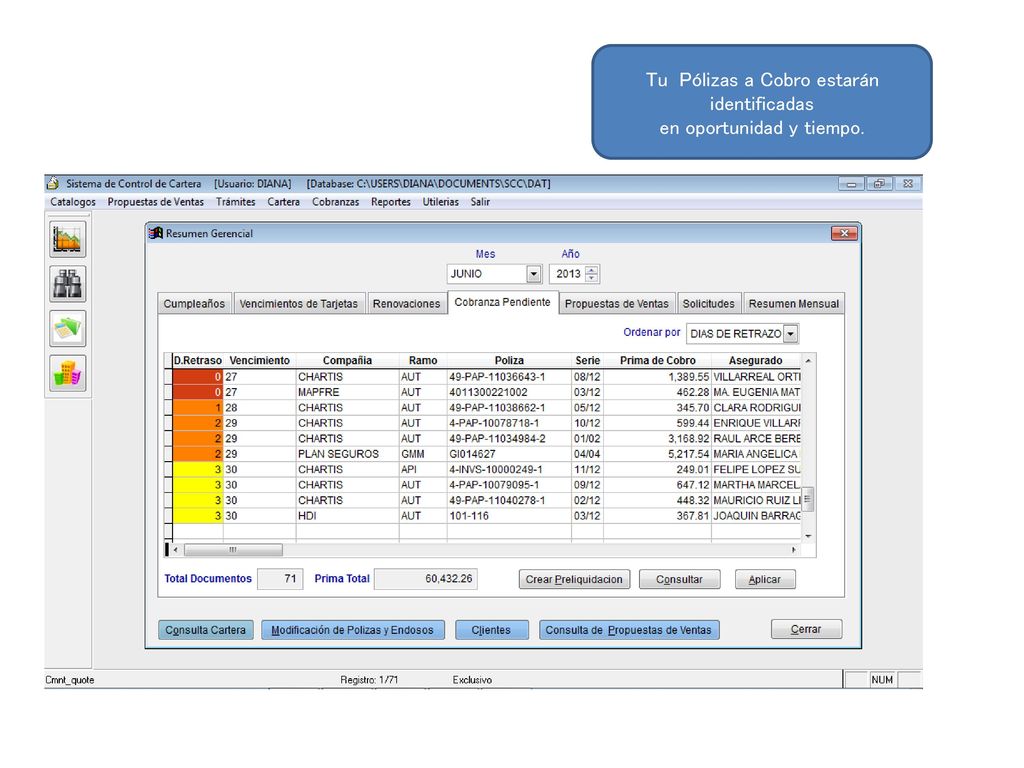Click the Salir menu item
This screenshot has width=1024, height=768.
(480, 202)
